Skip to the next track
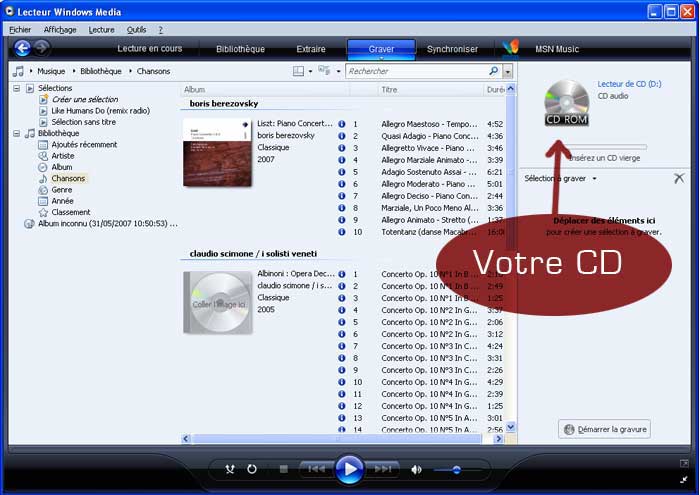The width and height of the screenshot is (700, 495). coord(382,469)
